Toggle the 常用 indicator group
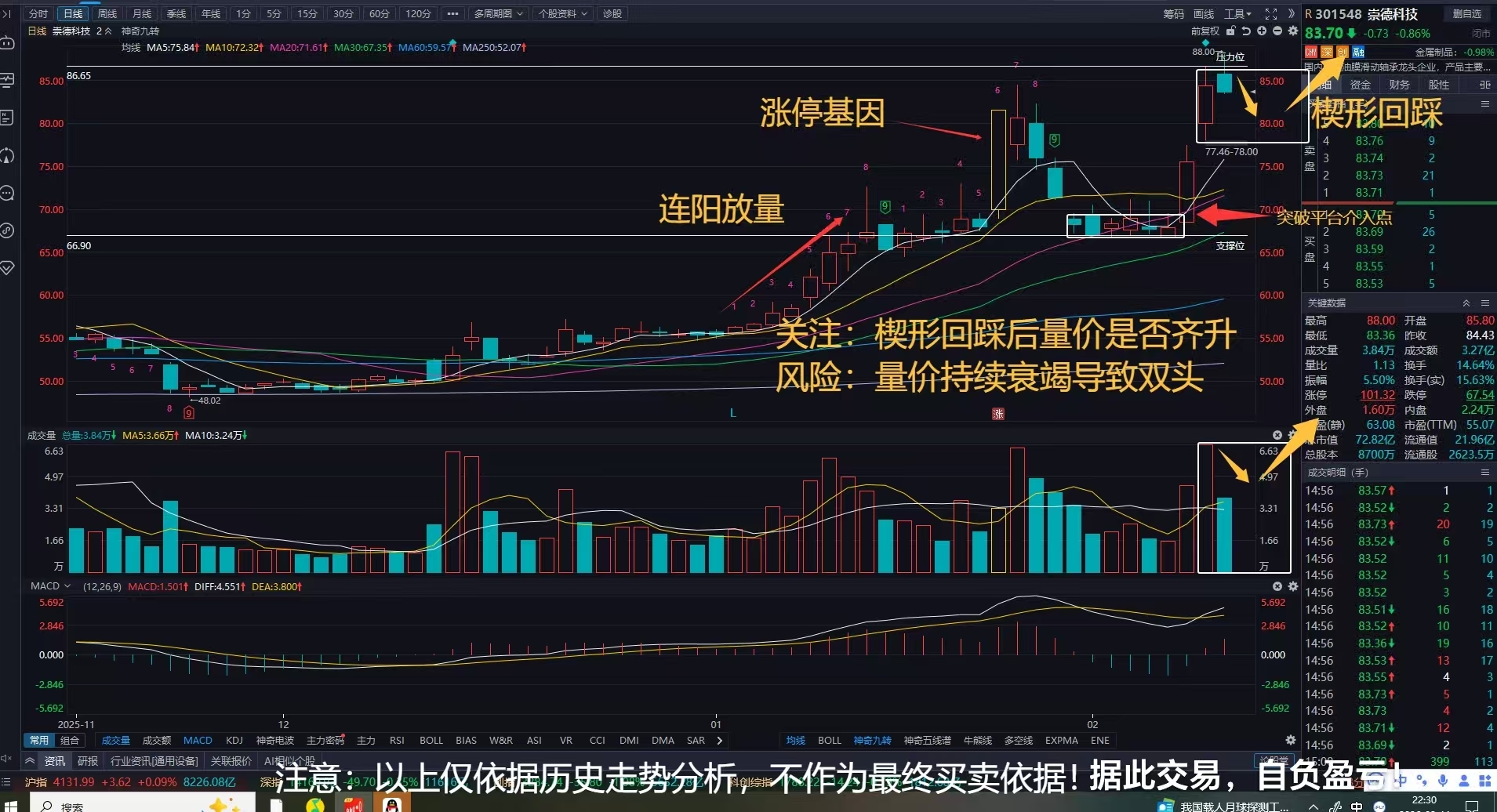 point(39,740)
